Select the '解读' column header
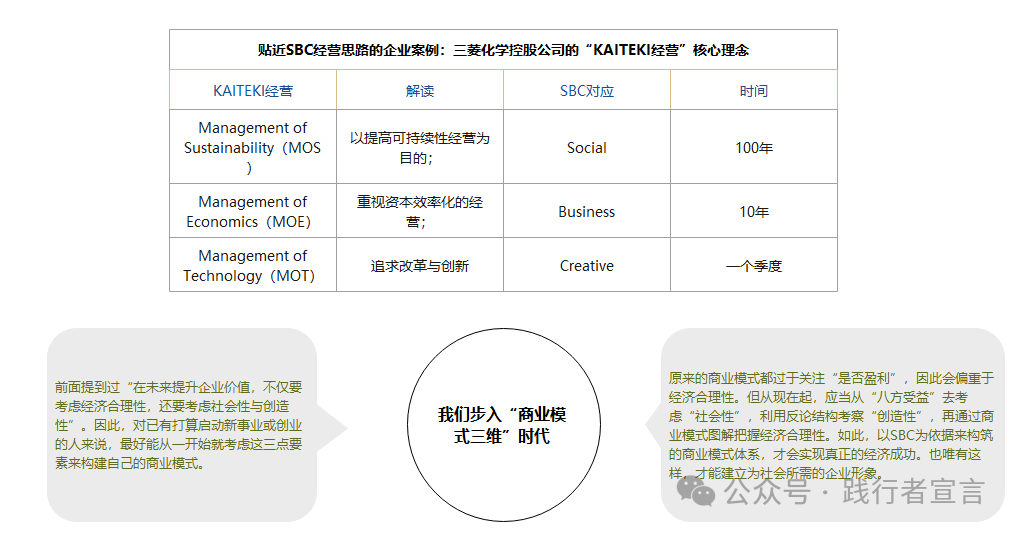Viewport: 1018px width, 533px height. (x=420, y=90)
